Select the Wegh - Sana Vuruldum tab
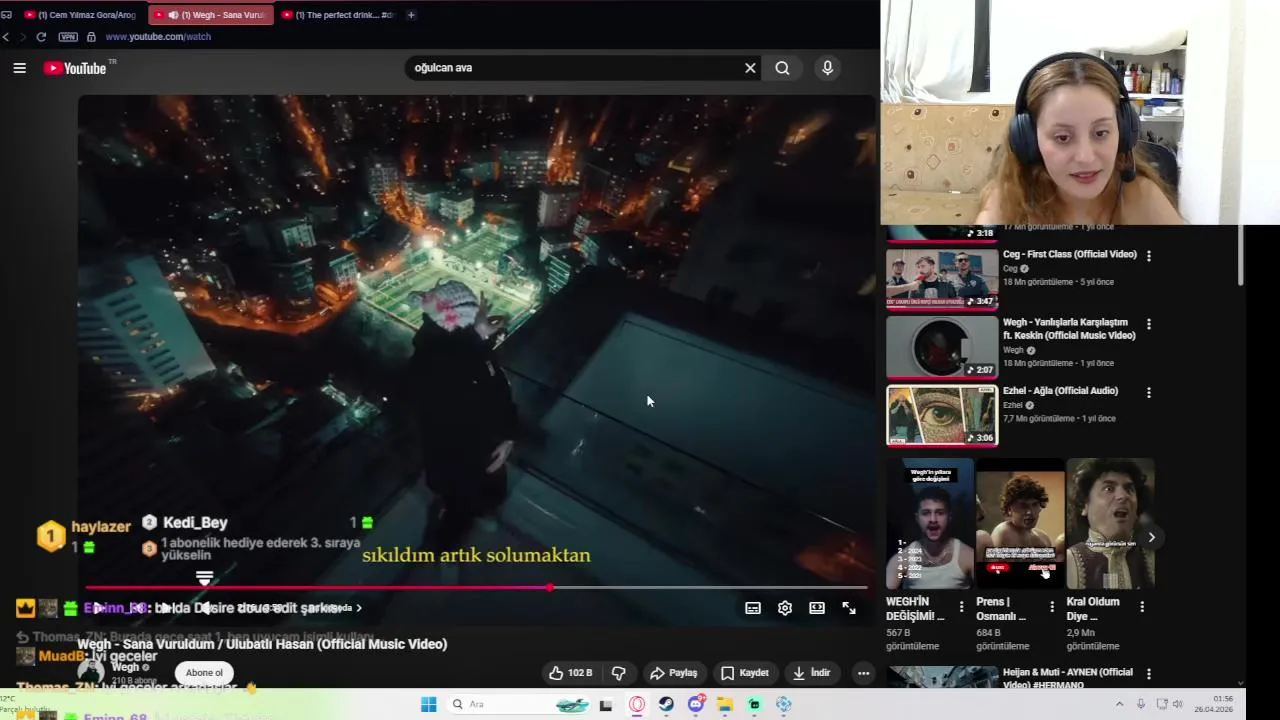The width and height of the screenshot is (1280, 720). pos(210,15)
